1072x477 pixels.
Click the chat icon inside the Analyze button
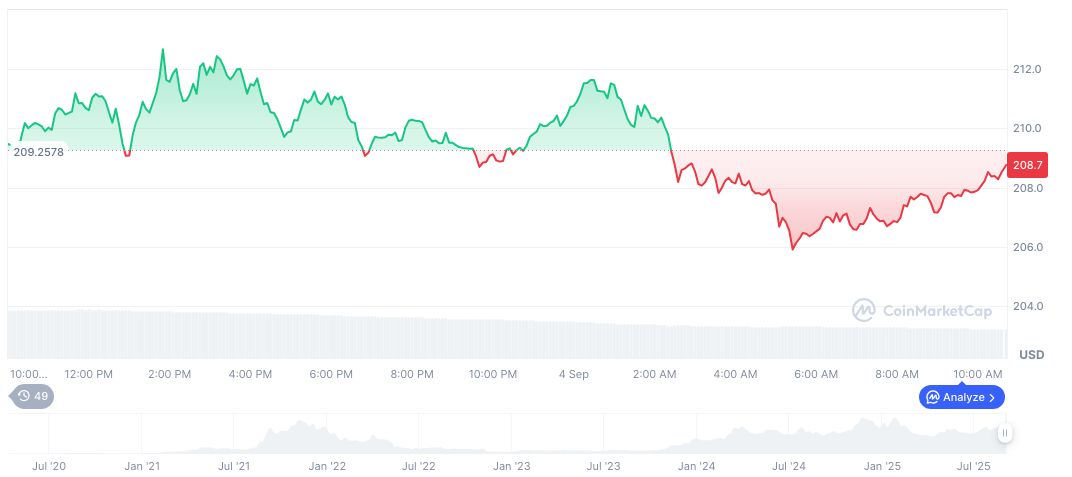tap(932, 397)
